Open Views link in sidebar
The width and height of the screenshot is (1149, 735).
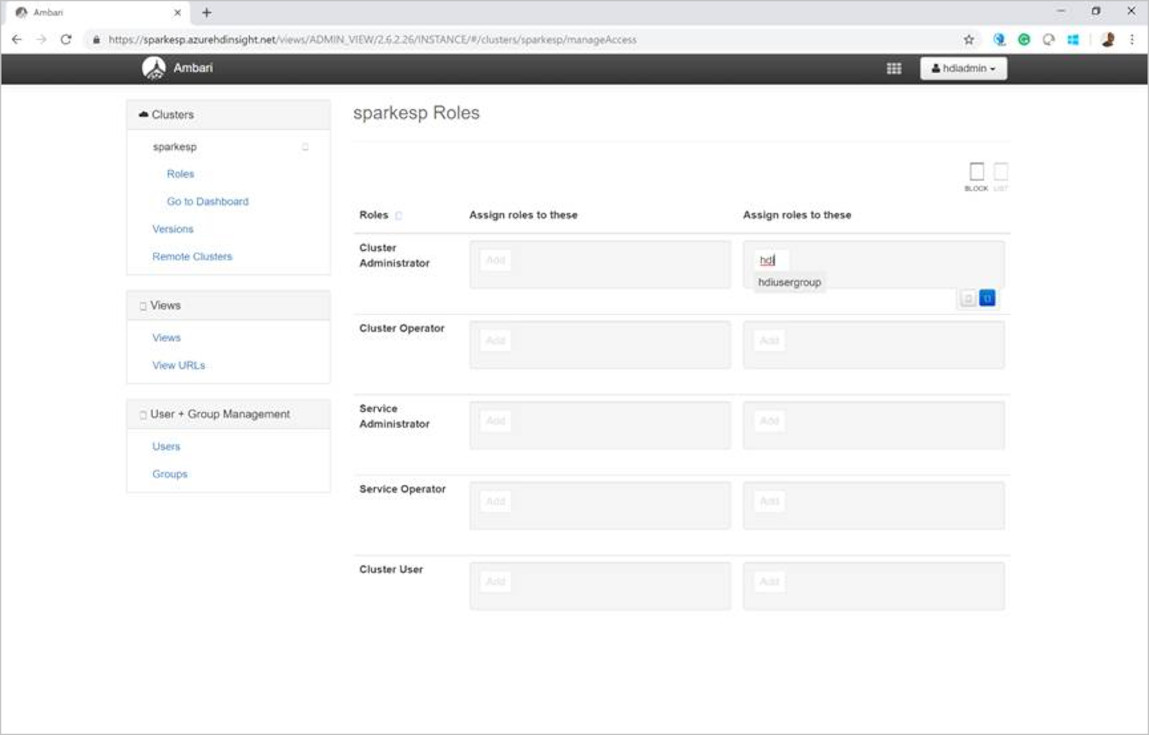tap(166, 338)
